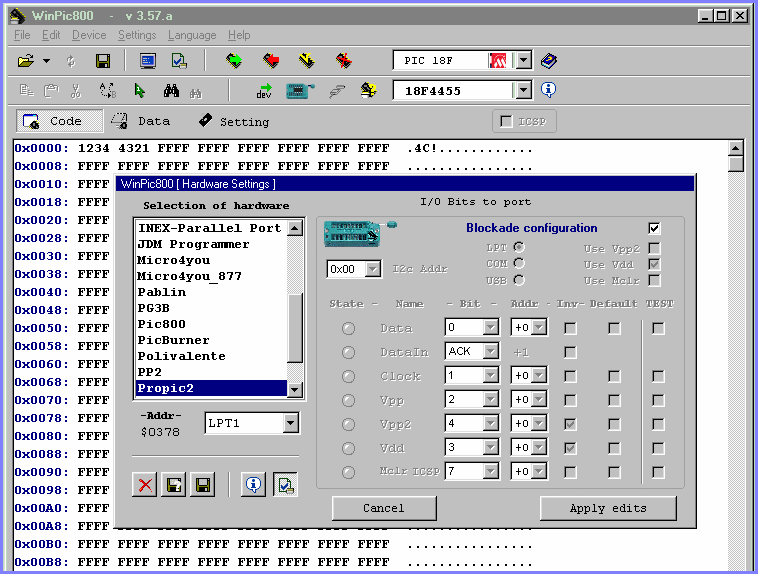Open the File menu

tap(22, 35)
